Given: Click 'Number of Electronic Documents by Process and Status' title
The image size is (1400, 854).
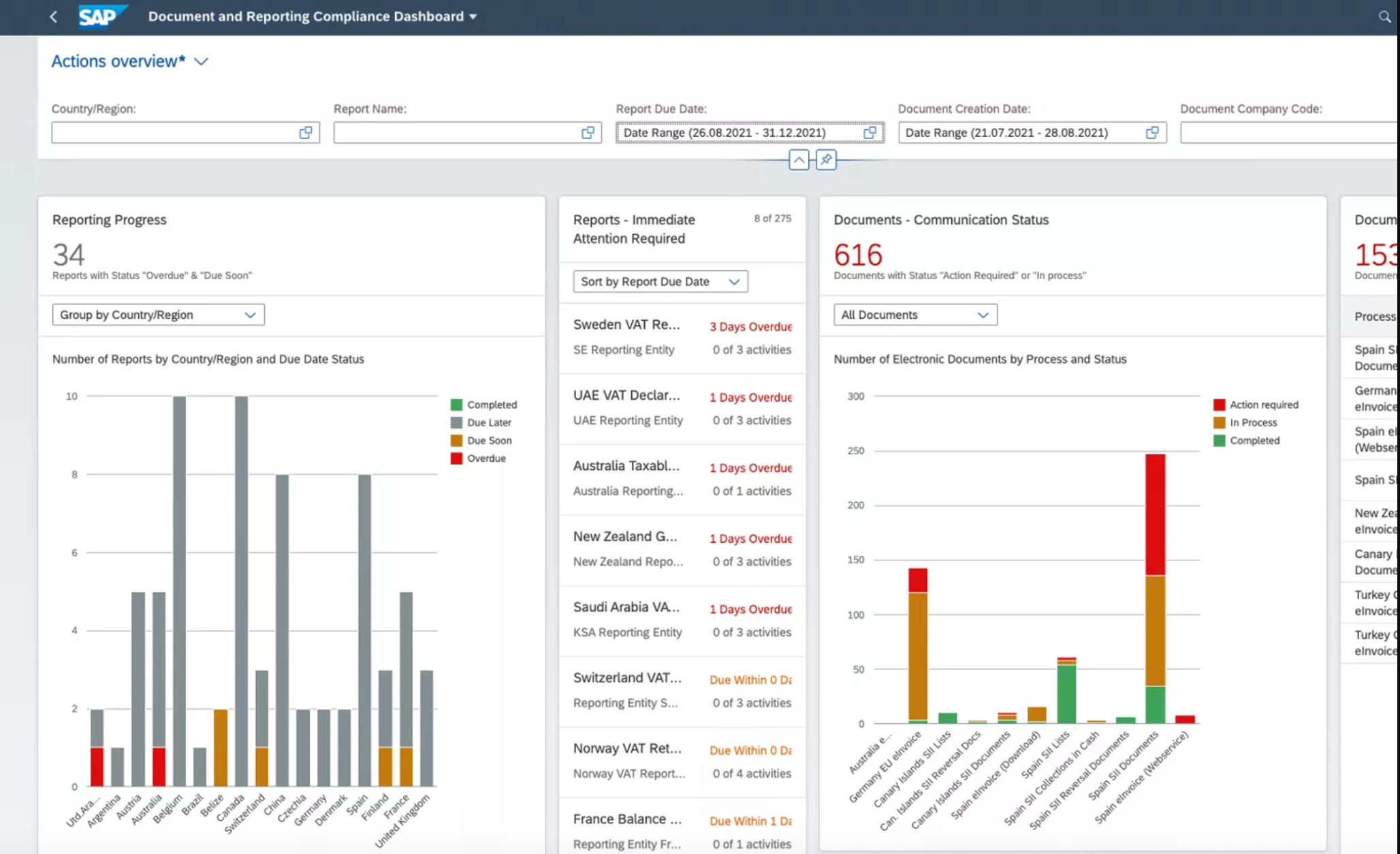Looking at the screenshot, I should pos(980,359).
